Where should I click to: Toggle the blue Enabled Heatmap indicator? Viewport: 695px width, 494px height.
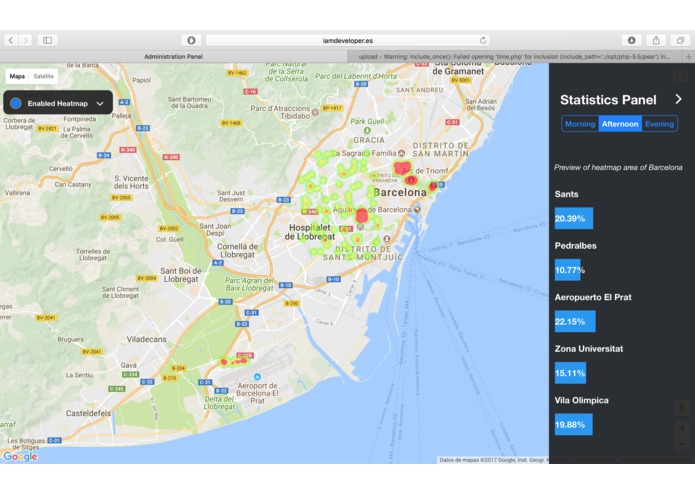coord(16,103)
